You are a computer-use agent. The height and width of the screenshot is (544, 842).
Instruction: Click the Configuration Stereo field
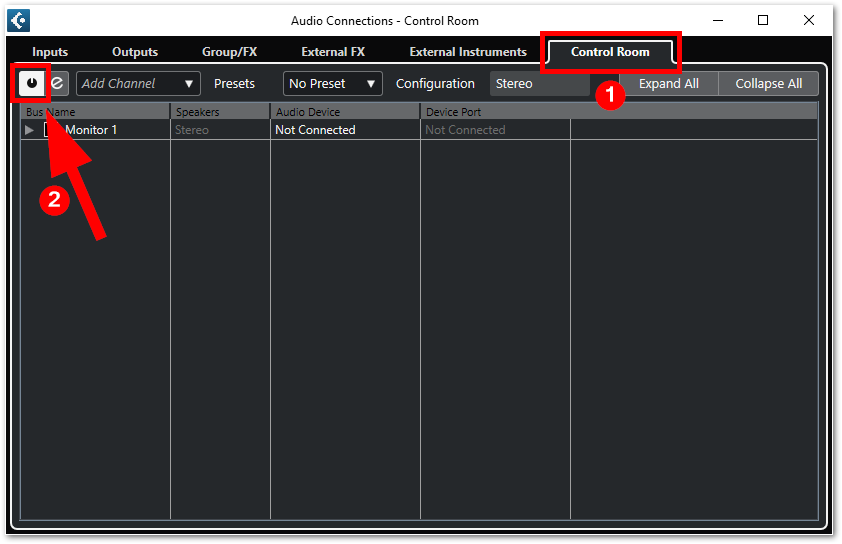click(x=539, y=84)
